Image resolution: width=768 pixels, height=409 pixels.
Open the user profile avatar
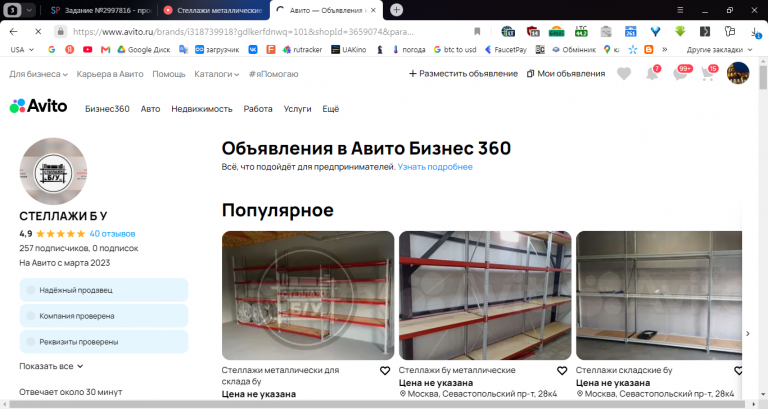point(738,73)
